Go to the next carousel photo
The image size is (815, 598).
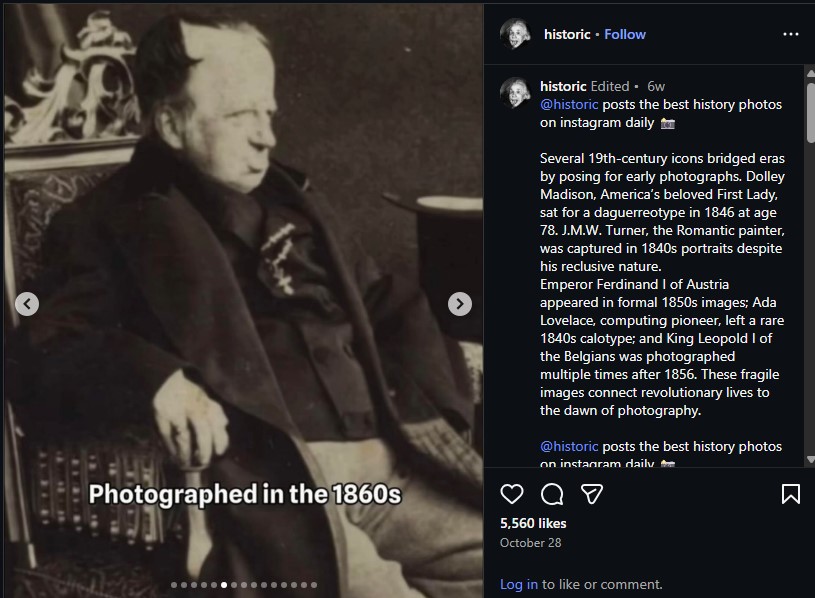click(459, 304)
